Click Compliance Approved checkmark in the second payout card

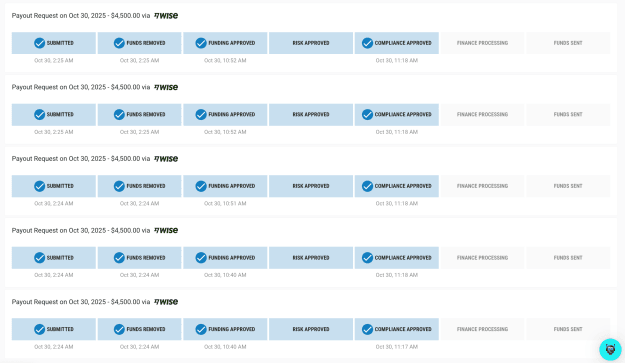[368, 115]
